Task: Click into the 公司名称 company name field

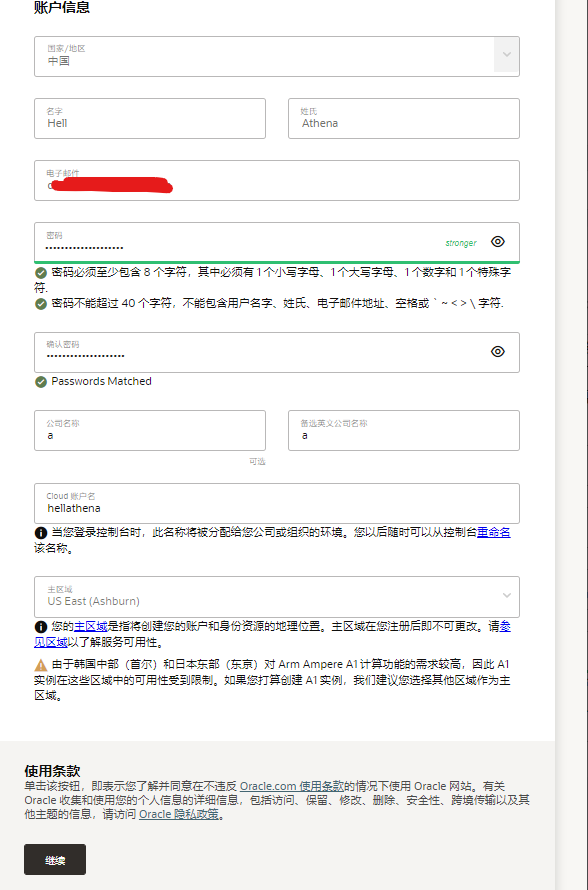Action: point(150,430)
